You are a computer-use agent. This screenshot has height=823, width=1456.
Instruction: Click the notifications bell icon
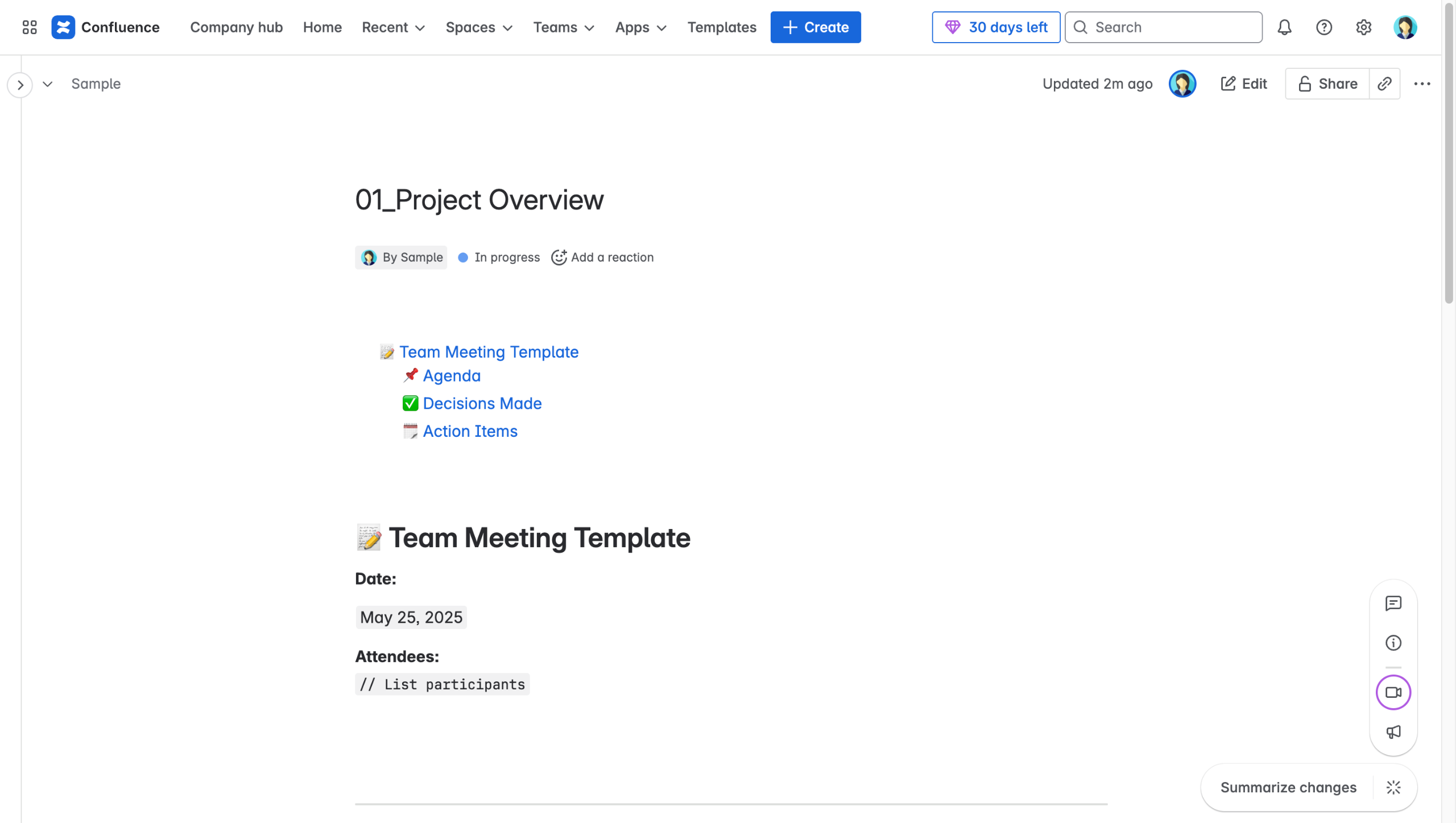coord(1284,27)
